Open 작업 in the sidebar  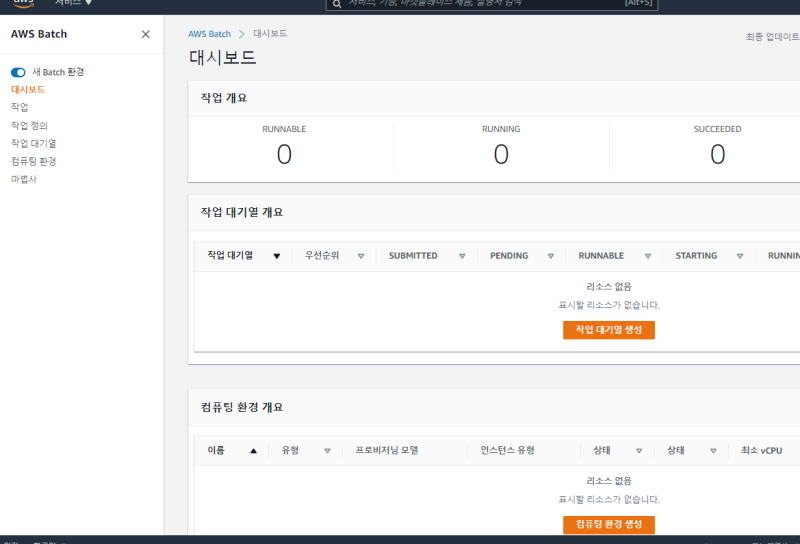point(19,107)
